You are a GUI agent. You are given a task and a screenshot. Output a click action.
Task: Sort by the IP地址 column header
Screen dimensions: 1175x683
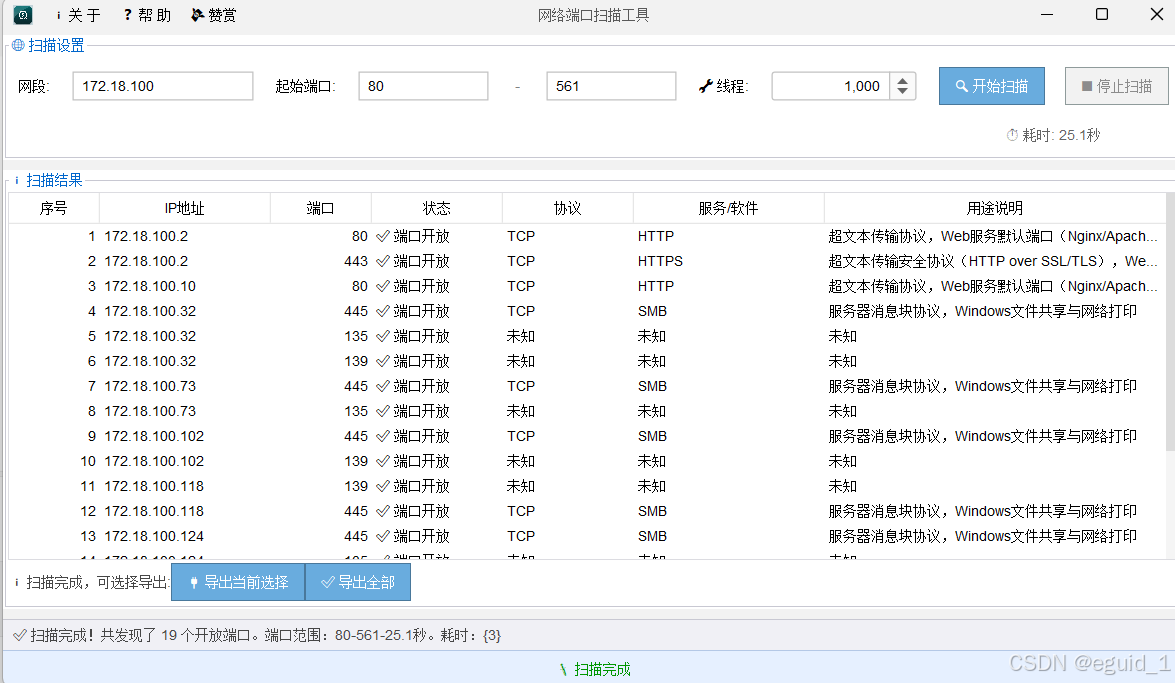point(184,208)
